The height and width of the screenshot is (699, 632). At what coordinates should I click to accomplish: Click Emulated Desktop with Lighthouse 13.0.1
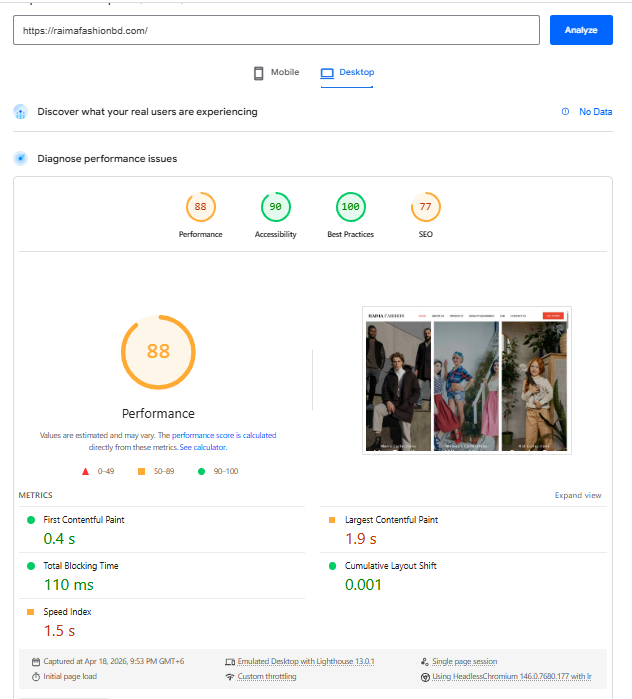point(305,661)
